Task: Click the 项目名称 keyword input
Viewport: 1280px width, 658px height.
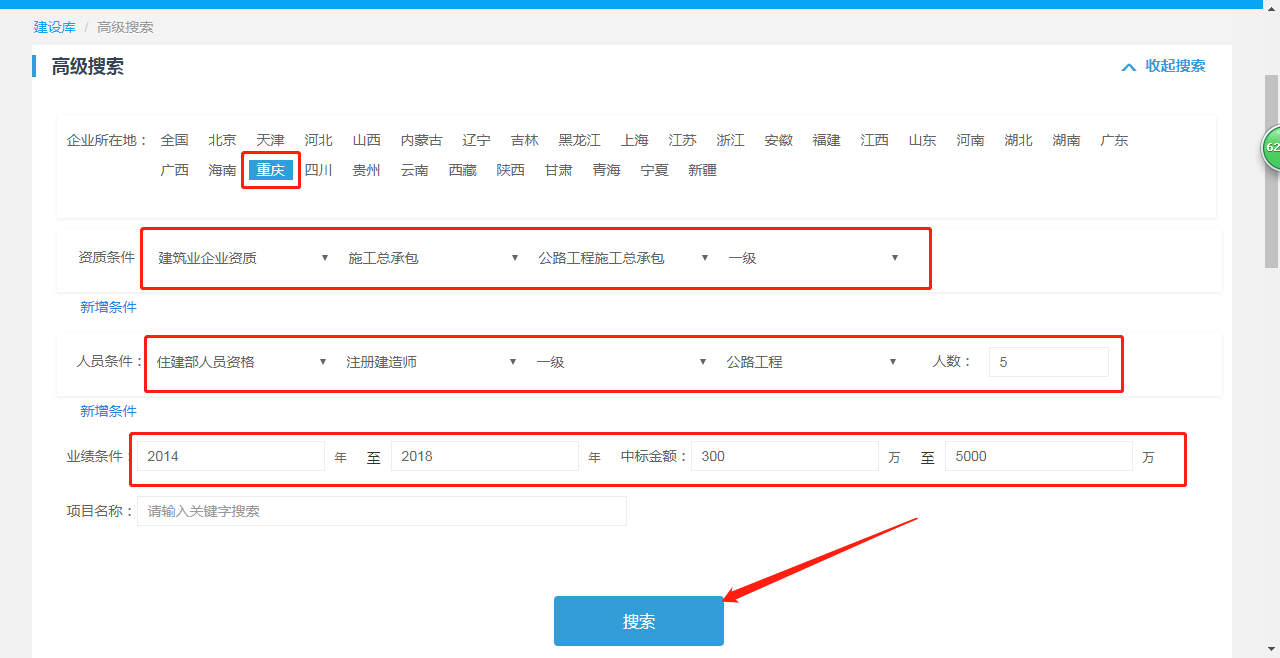Action: (381, 511)
